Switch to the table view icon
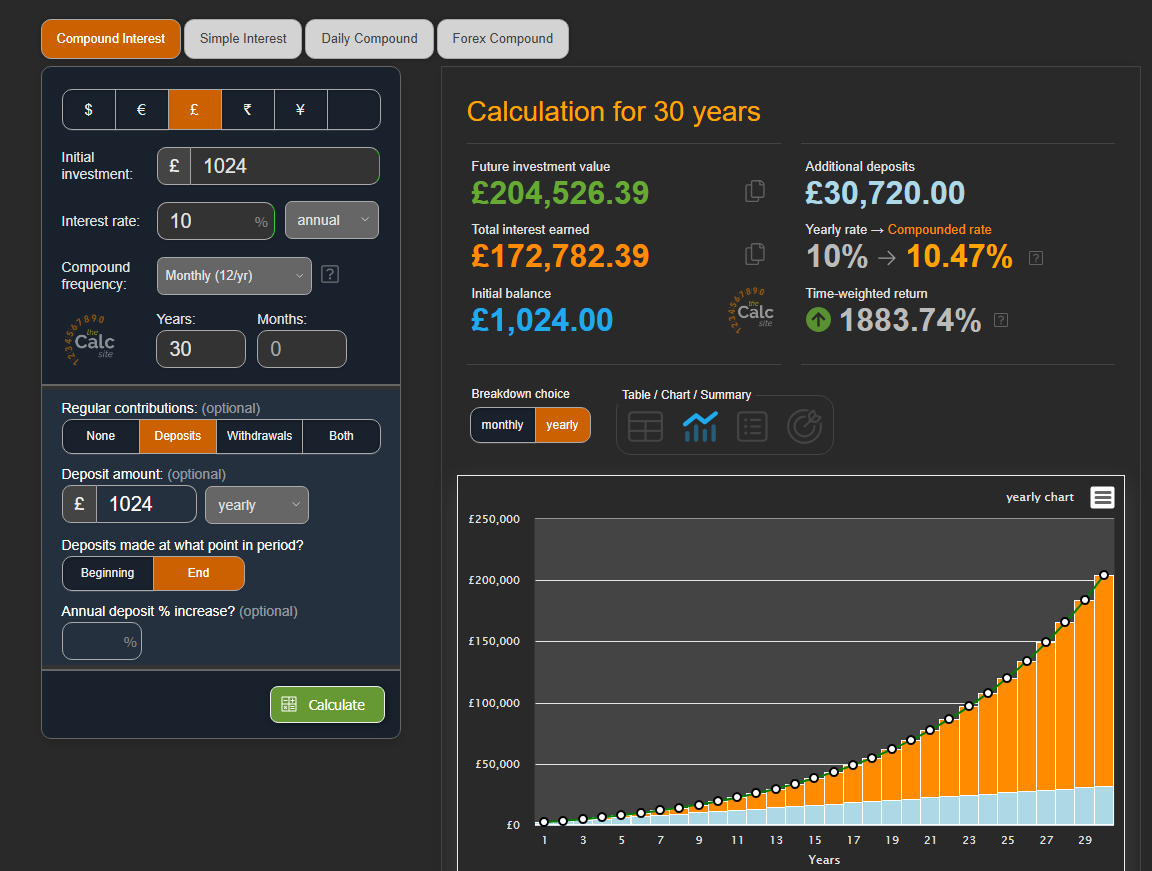Viewport: 1152px width, 871px height. click(x=645, y=426)
